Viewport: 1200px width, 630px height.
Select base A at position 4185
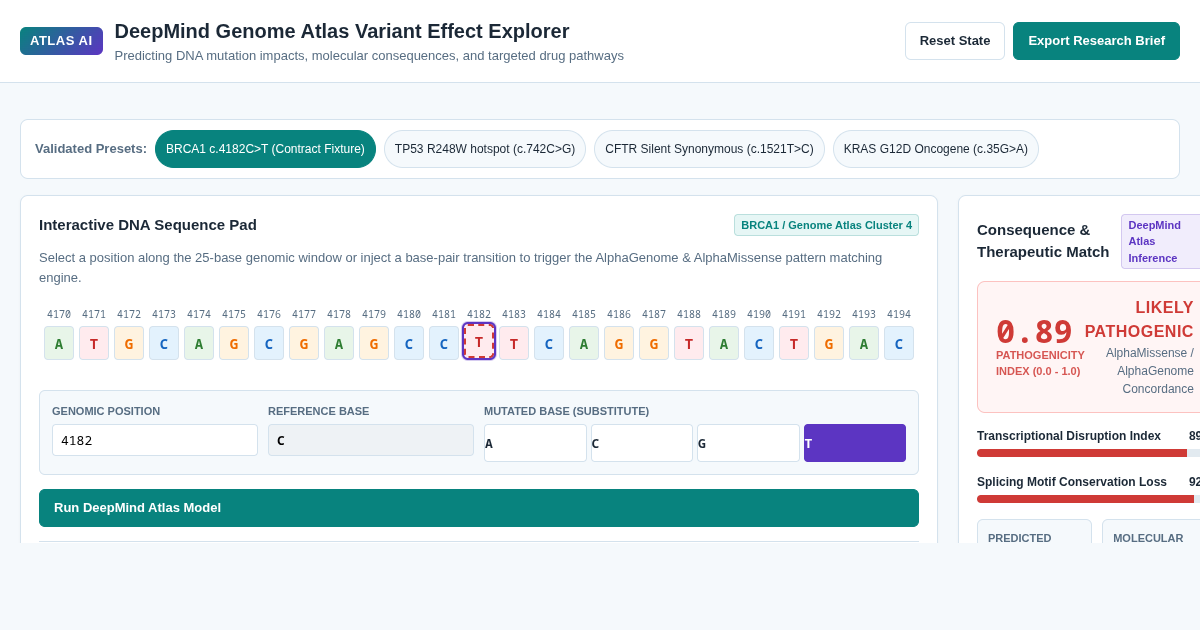click(584, 343)
